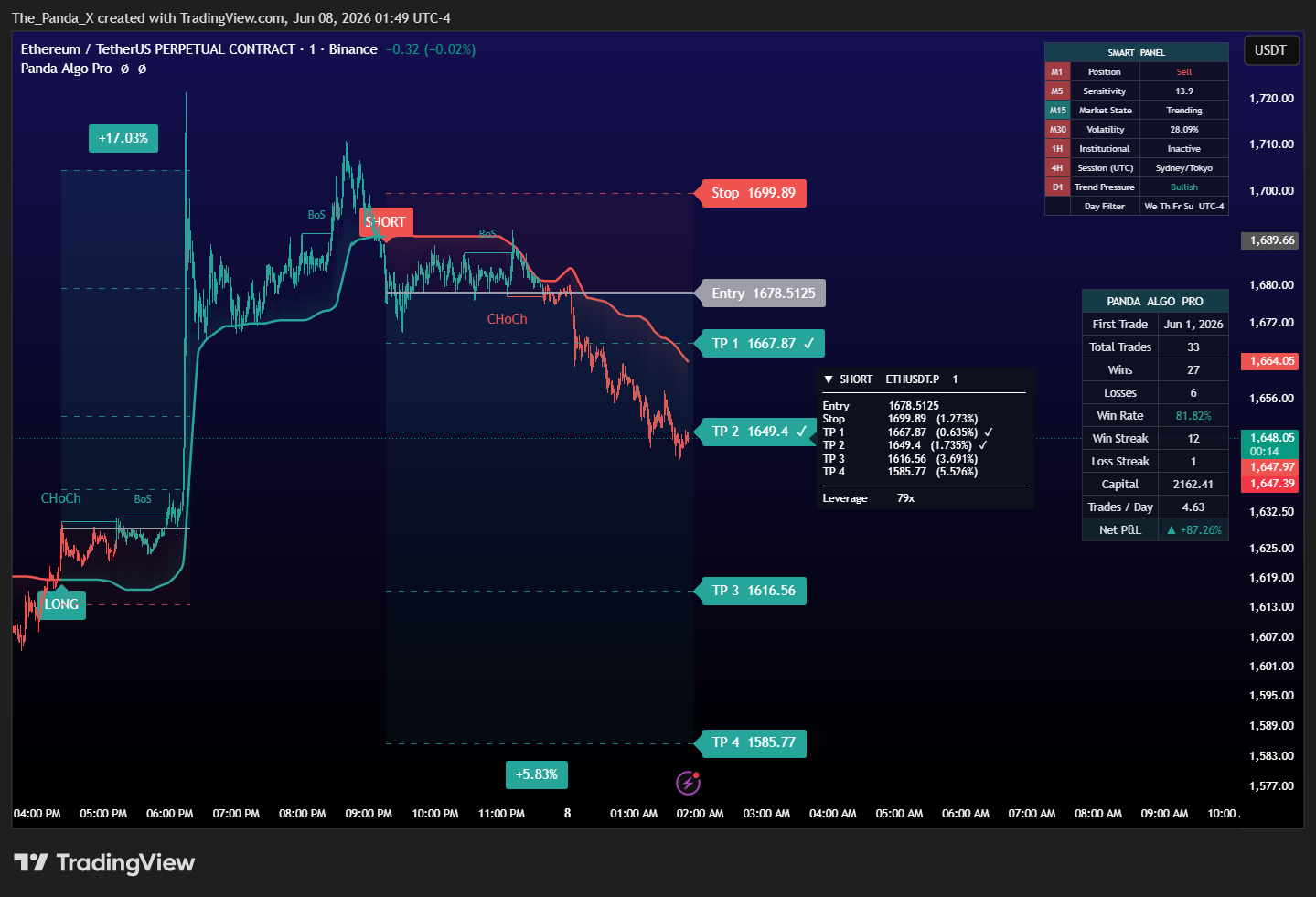This screenshot has height=897, width=1316.
Task: Select the M5 timeframe cell
Action: pyautogui.click(x=1057, y=91)
